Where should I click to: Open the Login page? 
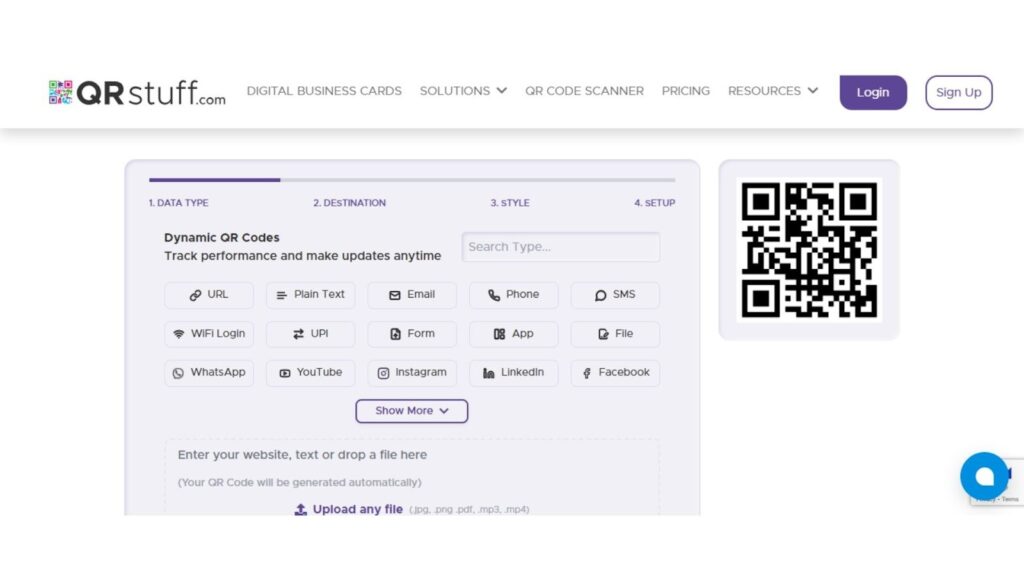click(x=872, y=91)
